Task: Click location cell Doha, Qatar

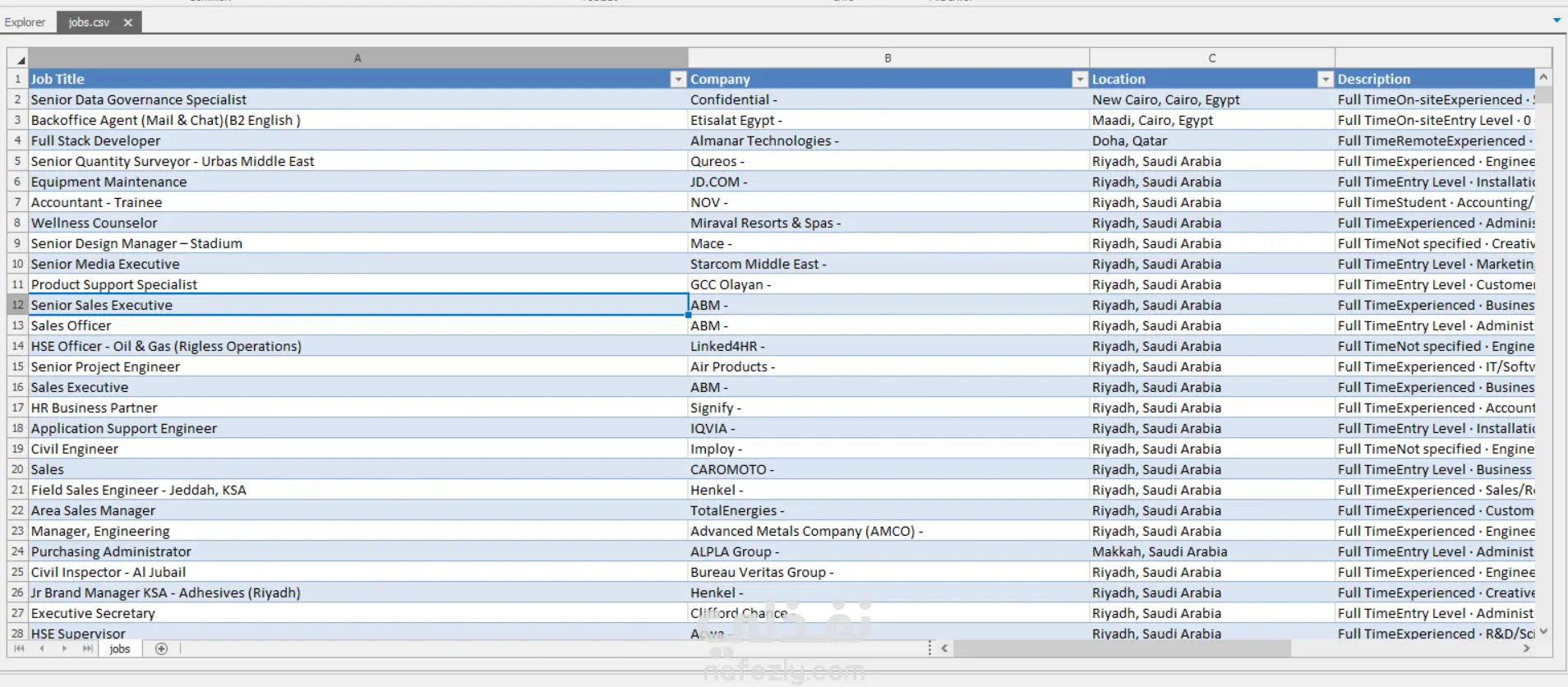Action: (1212, 141)
